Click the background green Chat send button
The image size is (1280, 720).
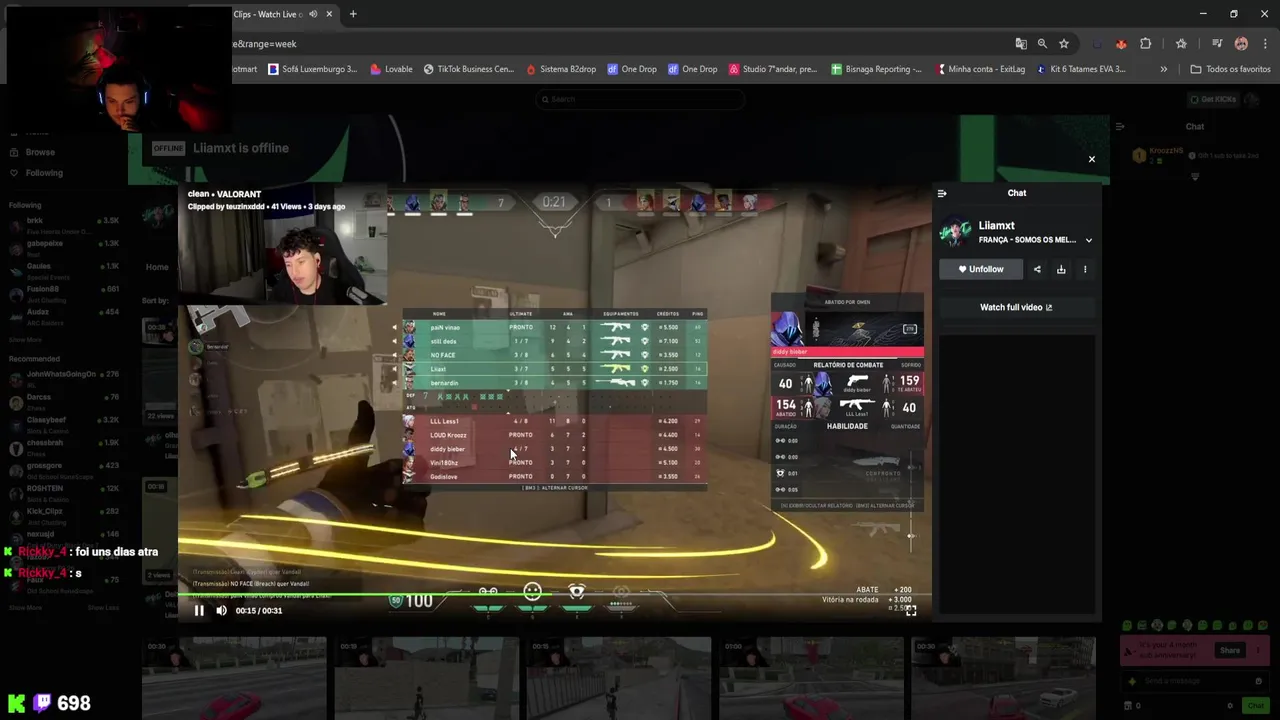click(1255, 706)
